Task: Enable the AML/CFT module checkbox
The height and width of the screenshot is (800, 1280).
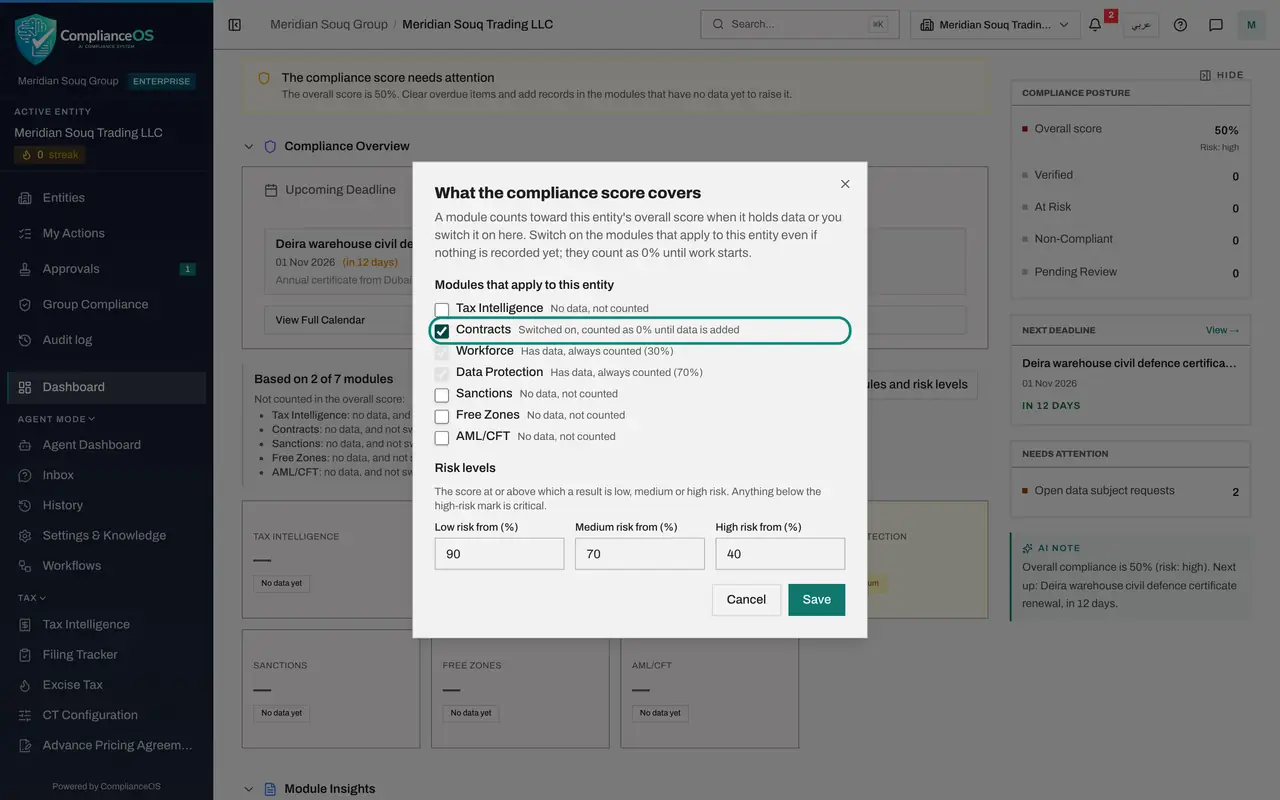Action: 442,437
